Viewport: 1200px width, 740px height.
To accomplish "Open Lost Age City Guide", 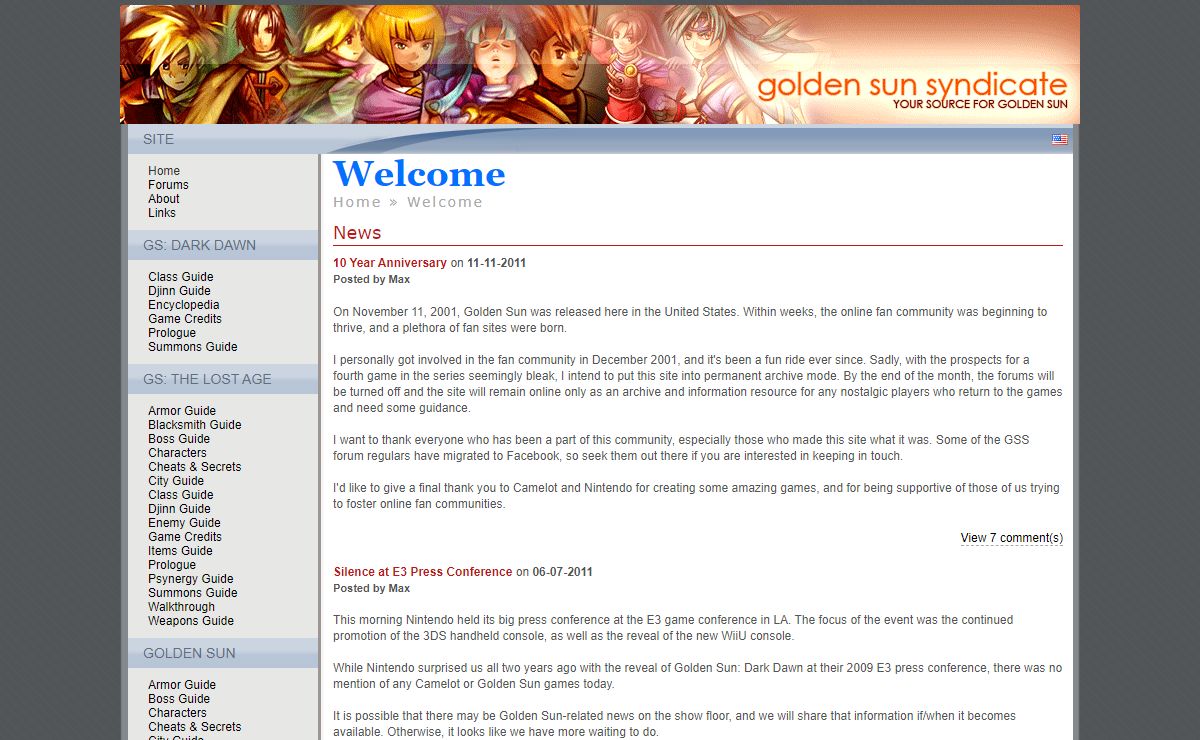I will click(x=176, y=481).
